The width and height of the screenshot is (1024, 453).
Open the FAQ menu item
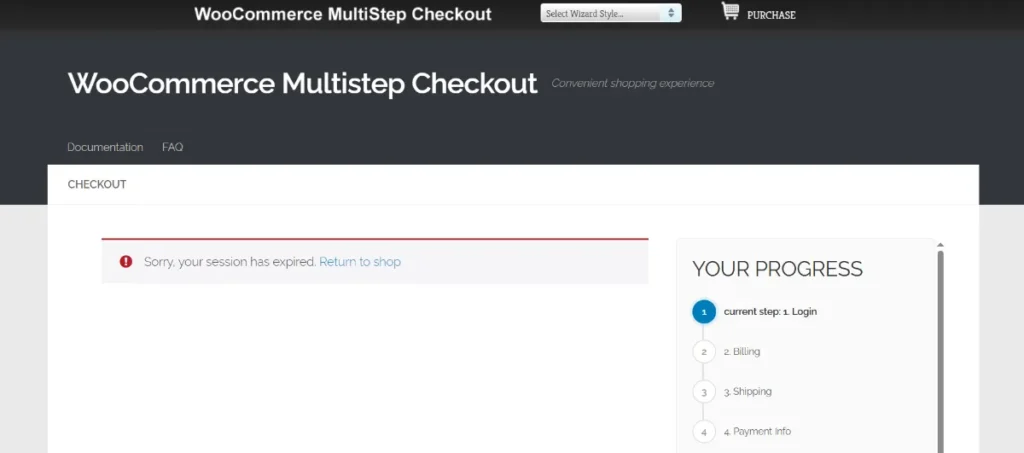172,147
